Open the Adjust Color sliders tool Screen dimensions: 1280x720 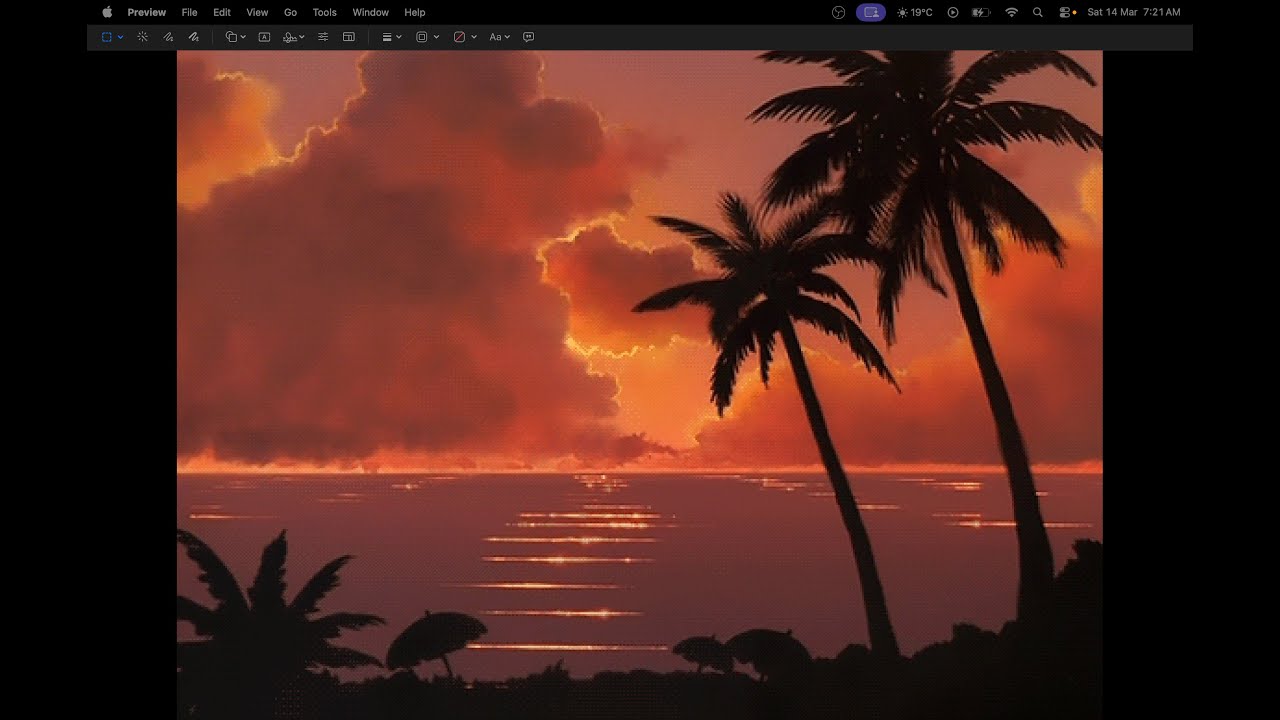tap(323, 37)
